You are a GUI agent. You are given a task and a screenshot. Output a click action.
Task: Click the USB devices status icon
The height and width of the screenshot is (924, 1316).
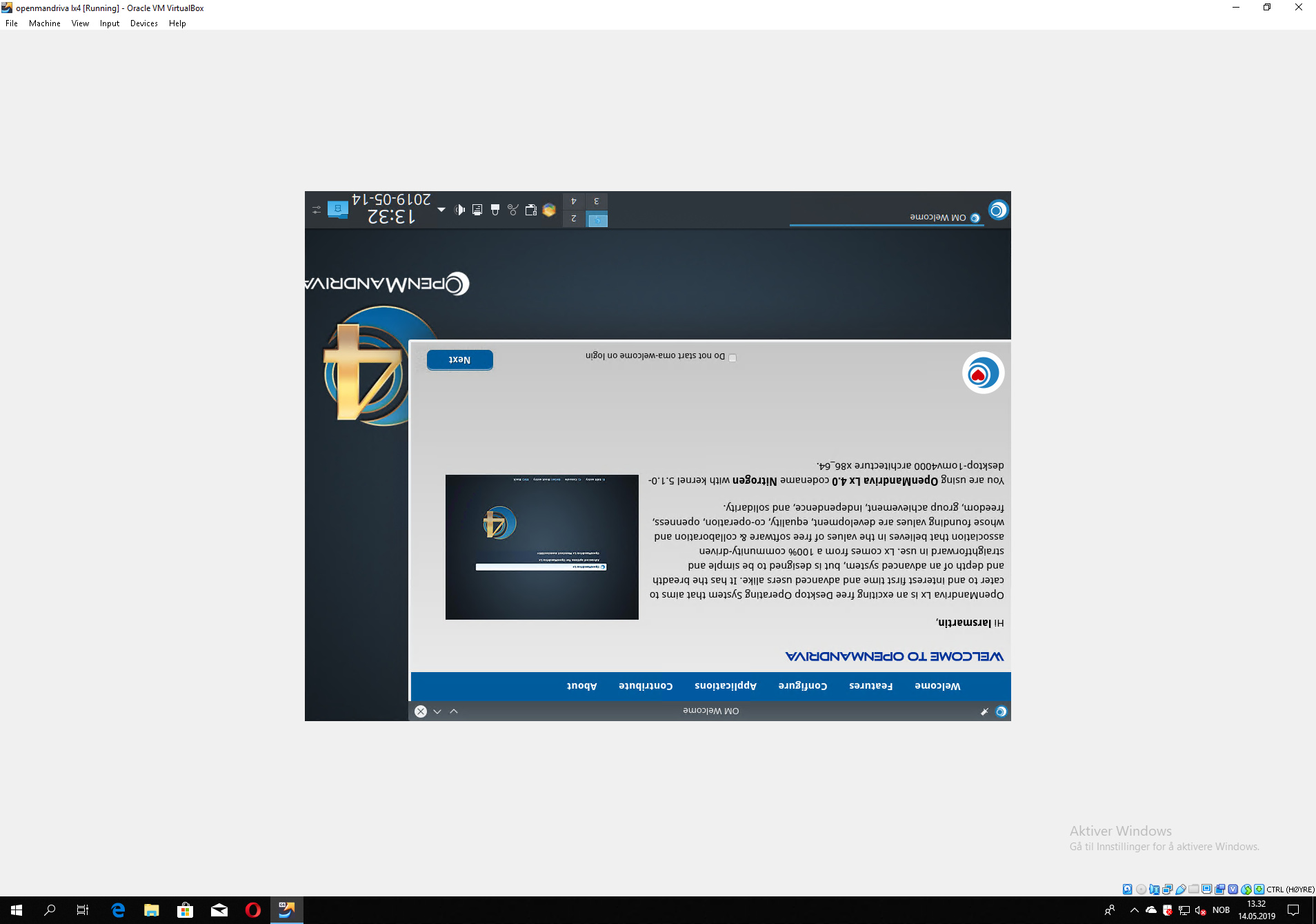tap(1180, 889)
